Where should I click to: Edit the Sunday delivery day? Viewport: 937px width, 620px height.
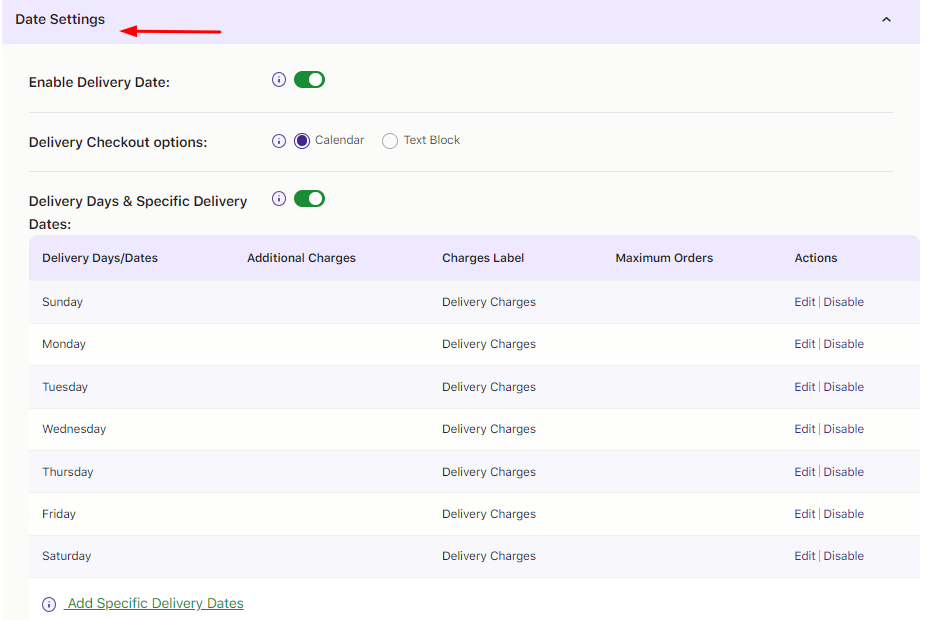coord(804,302)
